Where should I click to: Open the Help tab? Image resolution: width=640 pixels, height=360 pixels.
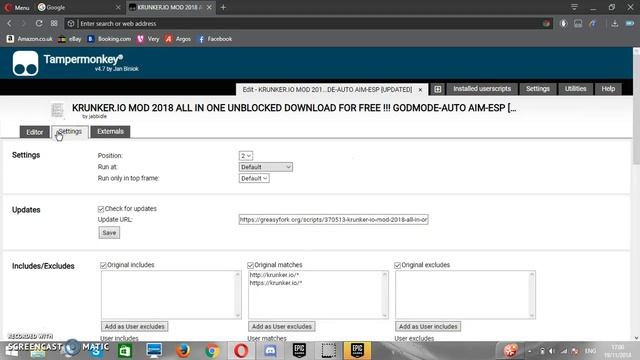[x=608, y=89]
